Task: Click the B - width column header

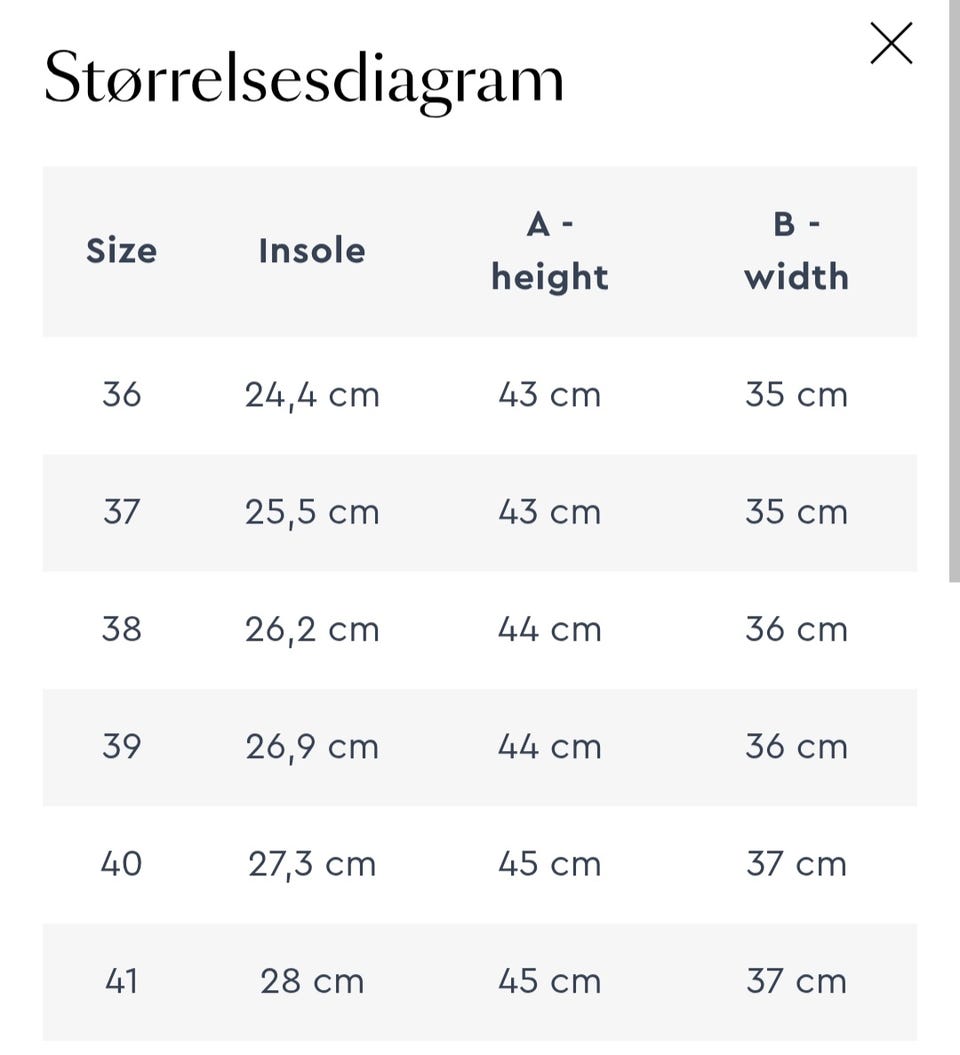Action: pyautogui.click(x=796, y=251)
